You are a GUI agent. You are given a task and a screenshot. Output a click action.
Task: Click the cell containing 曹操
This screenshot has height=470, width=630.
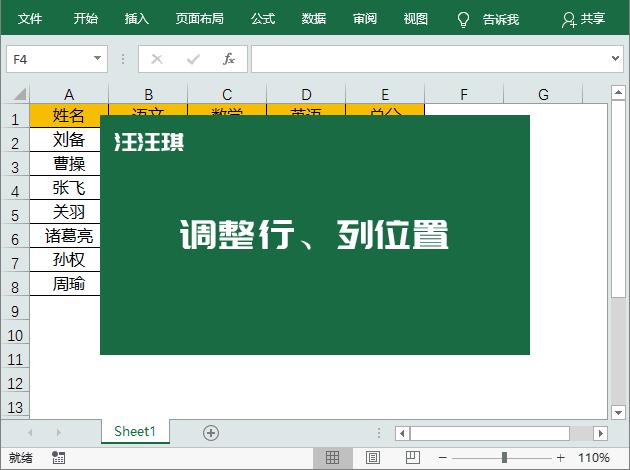(x=65, y=163)
